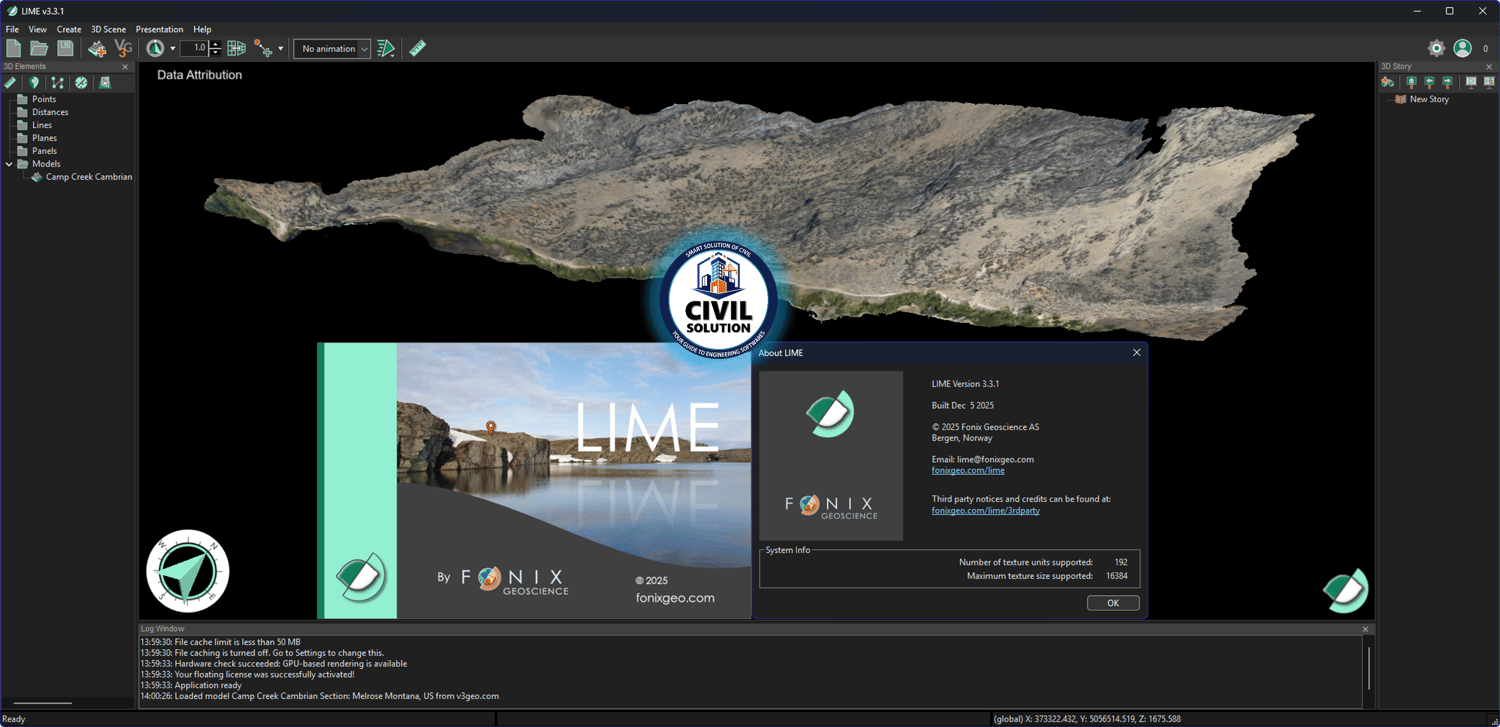Screen dimensions: 1500x727
Task: Open the camera view mode dropdown arrow
Action: 172,48
